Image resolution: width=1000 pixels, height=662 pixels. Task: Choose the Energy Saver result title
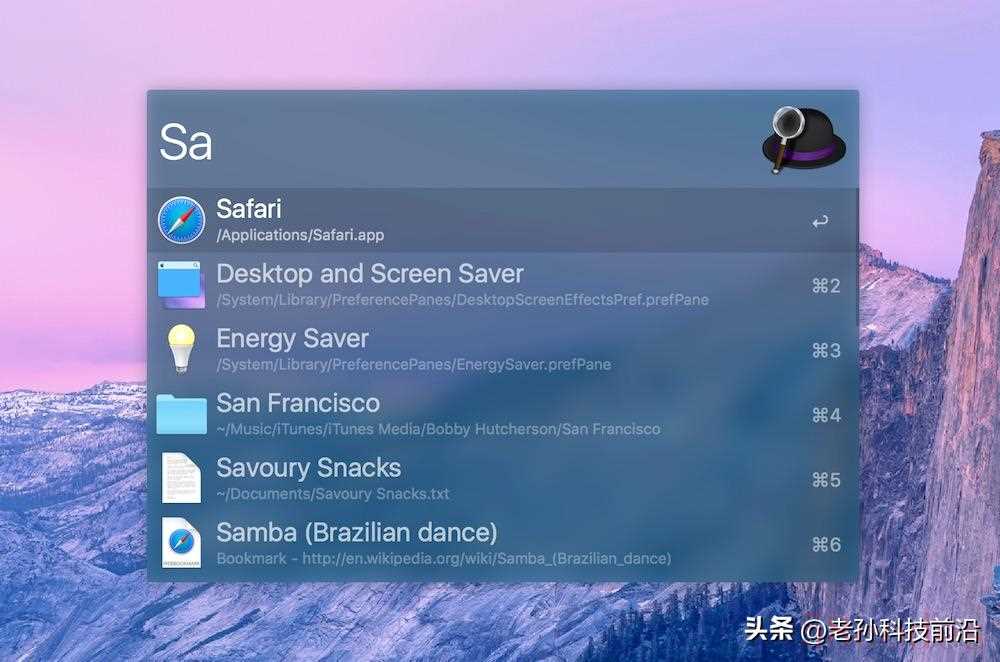[x=292, y=339]
